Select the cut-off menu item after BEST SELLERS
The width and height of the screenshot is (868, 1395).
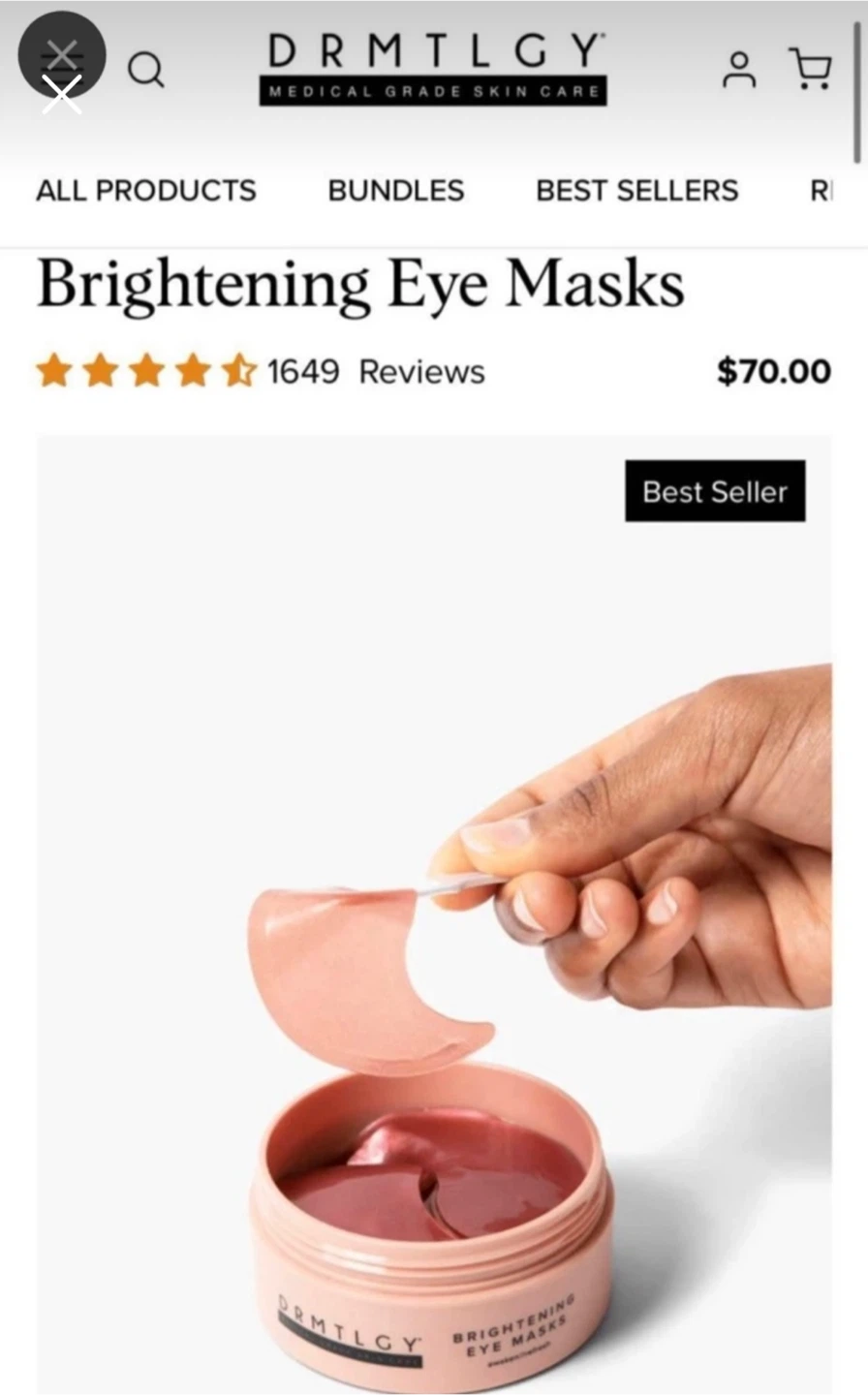[x=821, y=190]
